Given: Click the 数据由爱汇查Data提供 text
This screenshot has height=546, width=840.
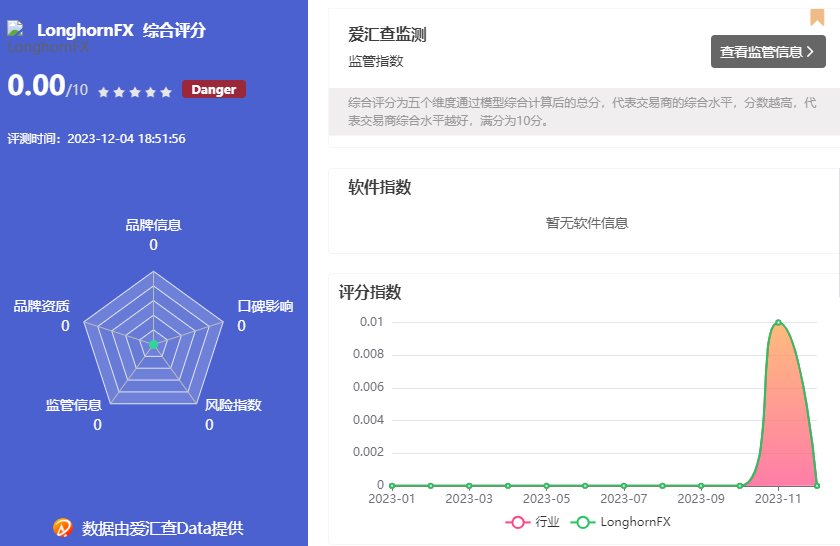Looking at the screenshot, I should coord(162,528).
